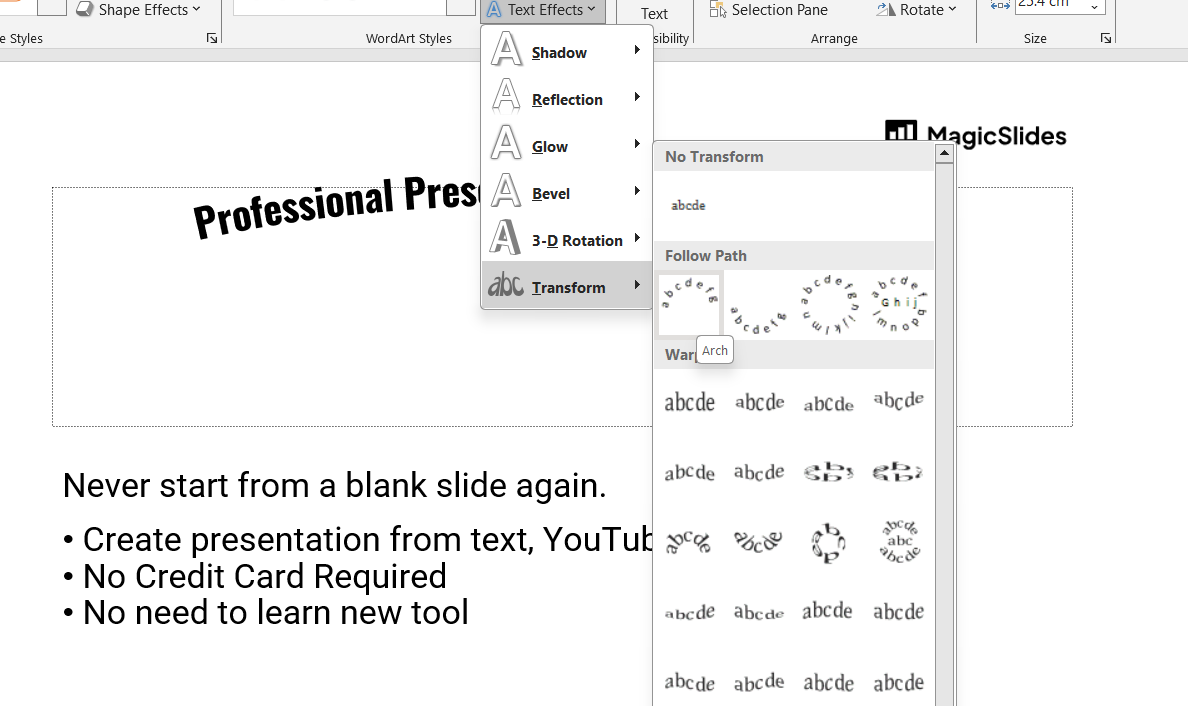Apply the Triangle Up warp transform
The image size is (1188, 706).
click(x=829, y=402)
